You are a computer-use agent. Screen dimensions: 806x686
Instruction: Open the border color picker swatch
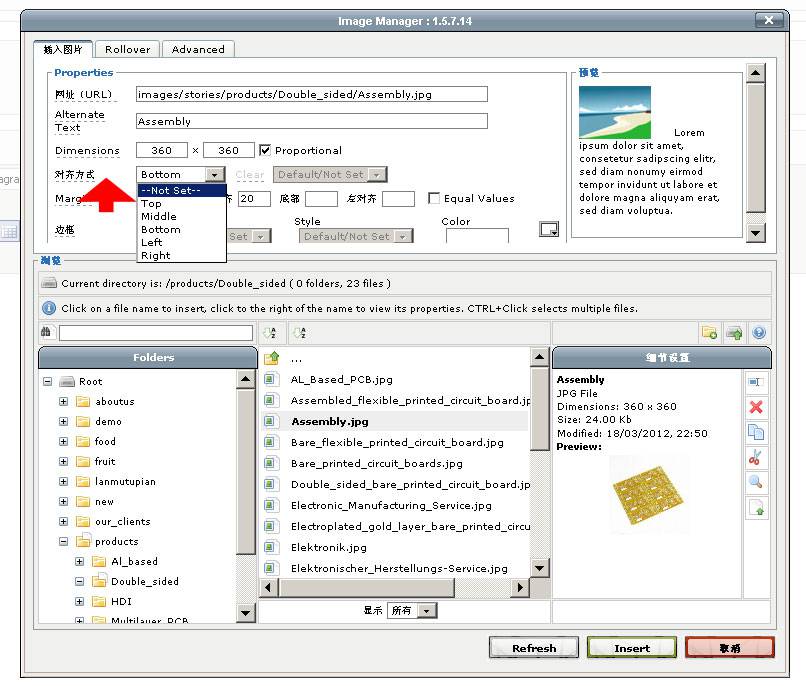548,229
